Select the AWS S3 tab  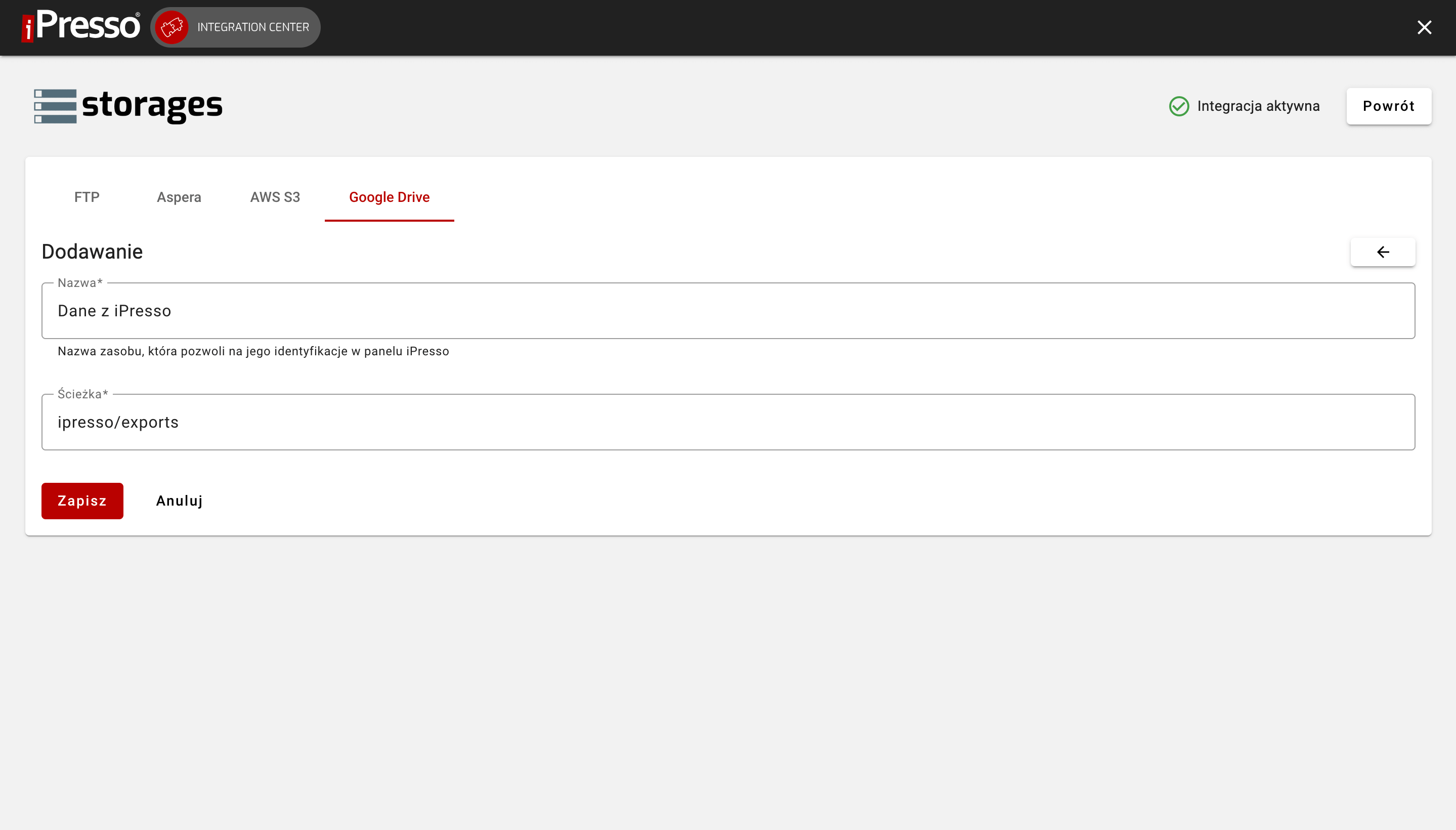[x=275, y=197]
